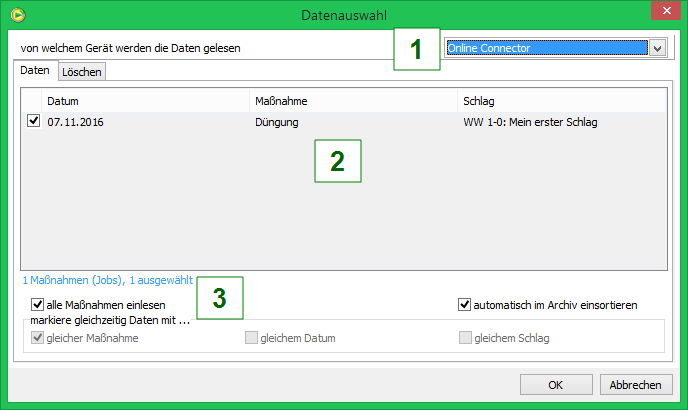Toggle the 'gleicher Maßnahme' checkbox
Viewport: 688px width, 410px height.
tap(38, 338)
